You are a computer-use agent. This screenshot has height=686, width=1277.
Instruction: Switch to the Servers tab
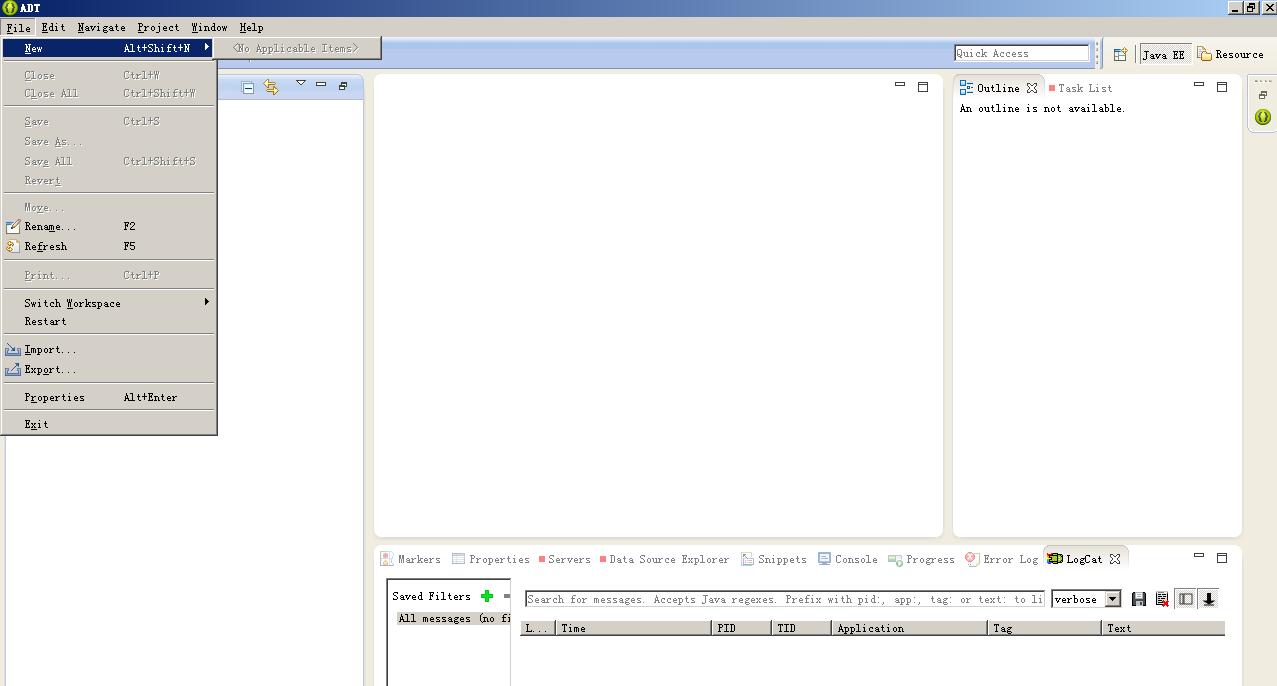pyautogui.click(x=565, y=559)
